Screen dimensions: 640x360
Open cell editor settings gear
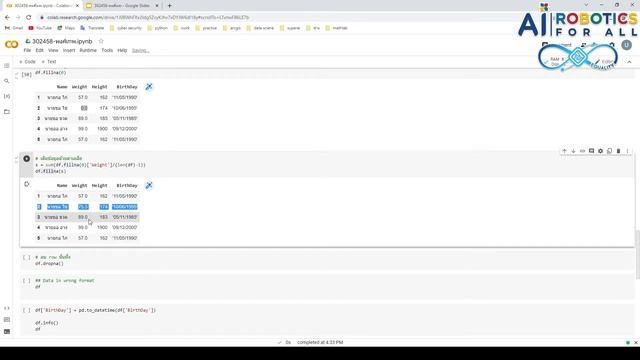[600, 151]
